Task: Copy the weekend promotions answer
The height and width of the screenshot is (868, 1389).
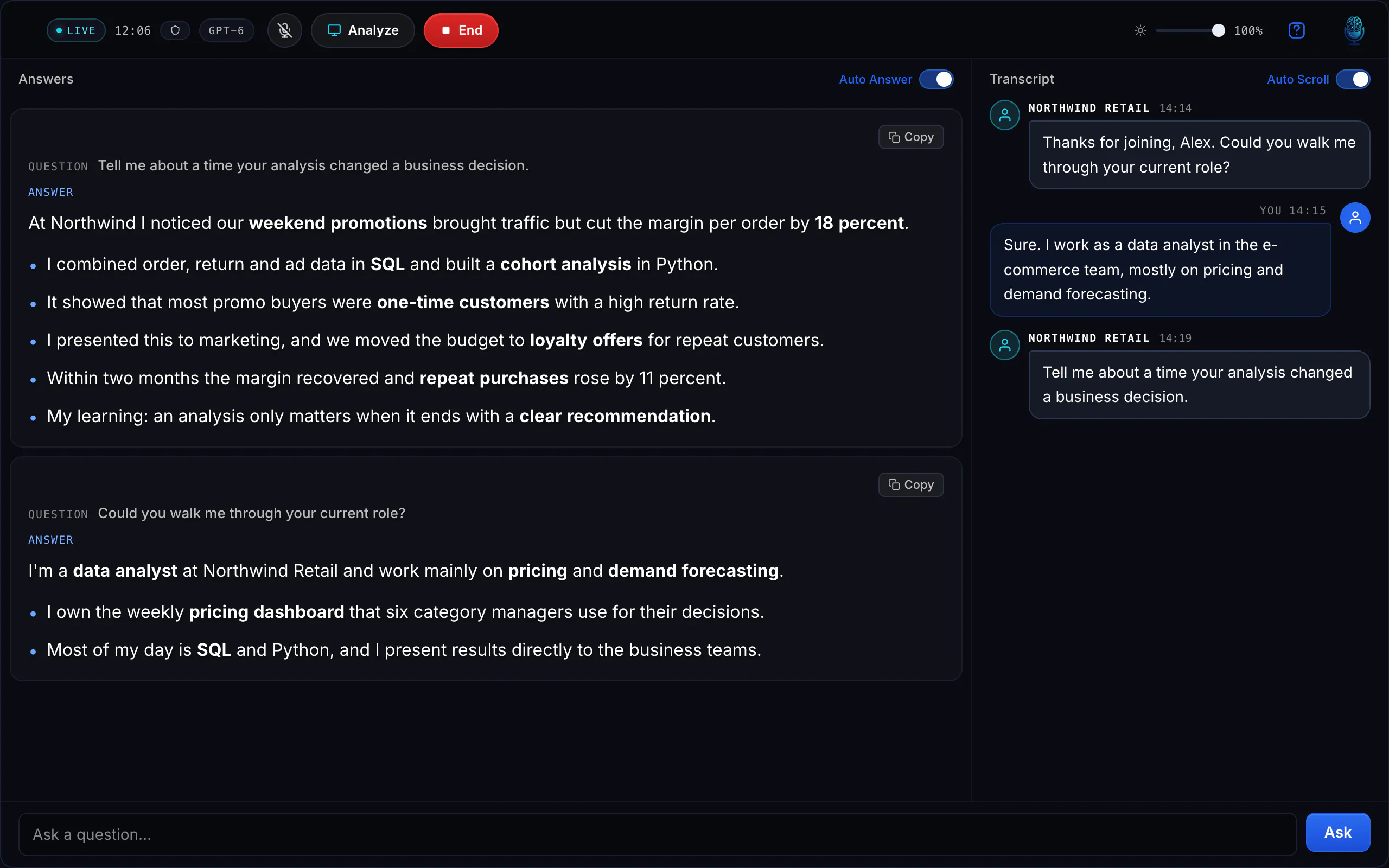Action: pos(911,137)
